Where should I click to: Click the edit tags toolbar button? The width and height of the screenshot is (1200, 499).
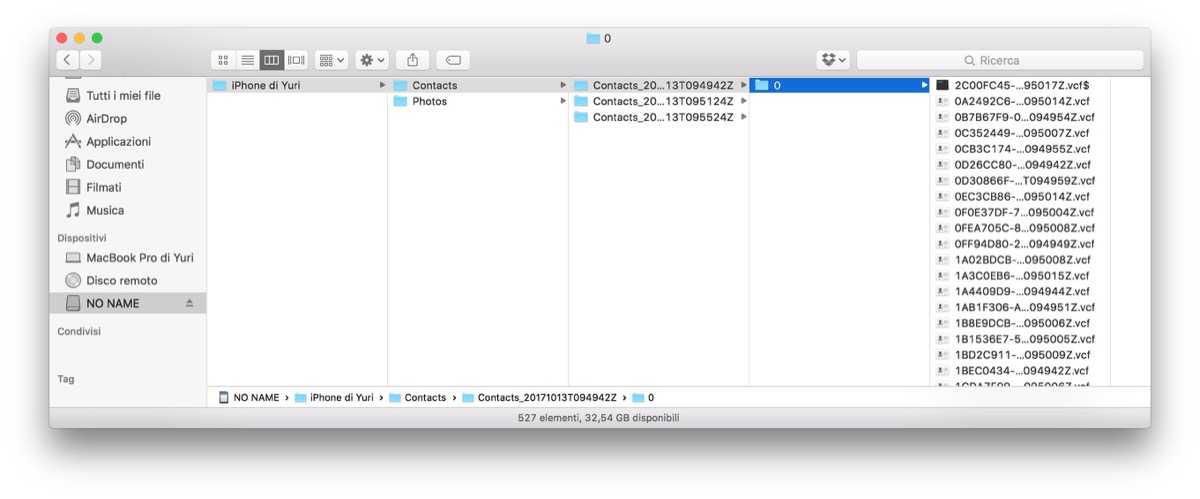pyautogui.click(x=453, y=60)
